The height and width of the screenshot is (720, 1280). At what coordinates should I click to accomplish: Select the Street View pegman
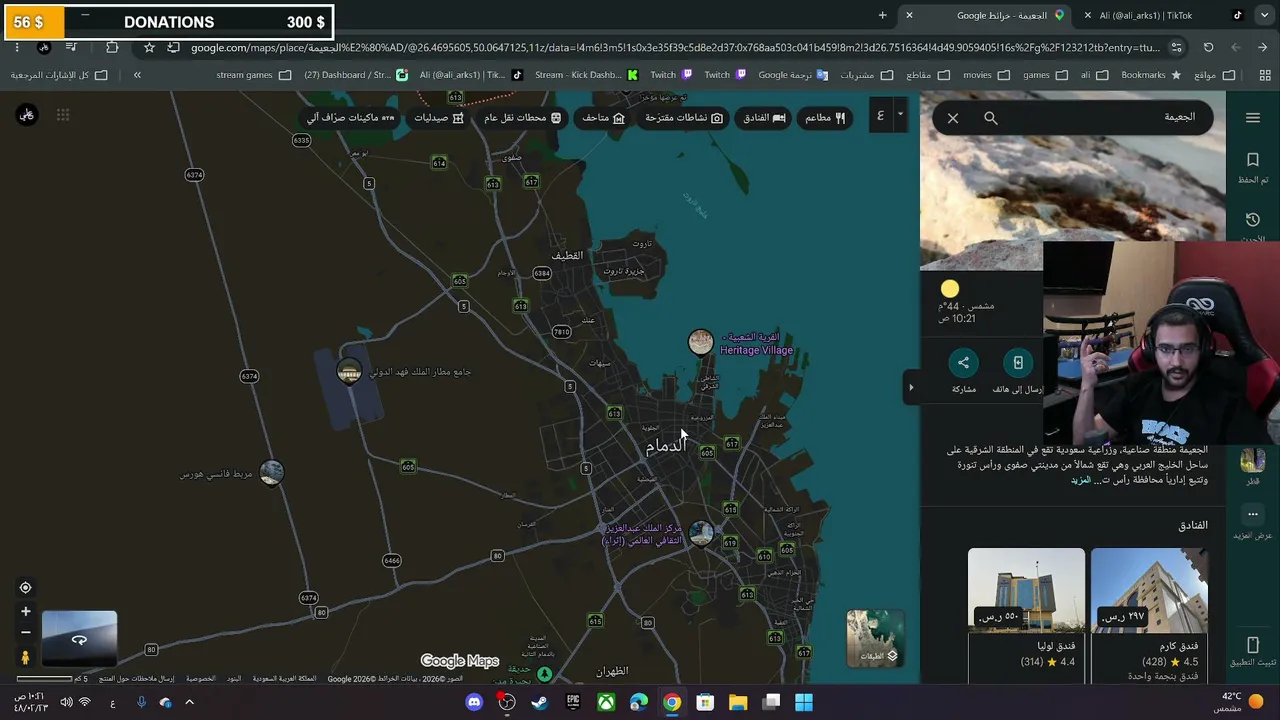pos(26,657)
